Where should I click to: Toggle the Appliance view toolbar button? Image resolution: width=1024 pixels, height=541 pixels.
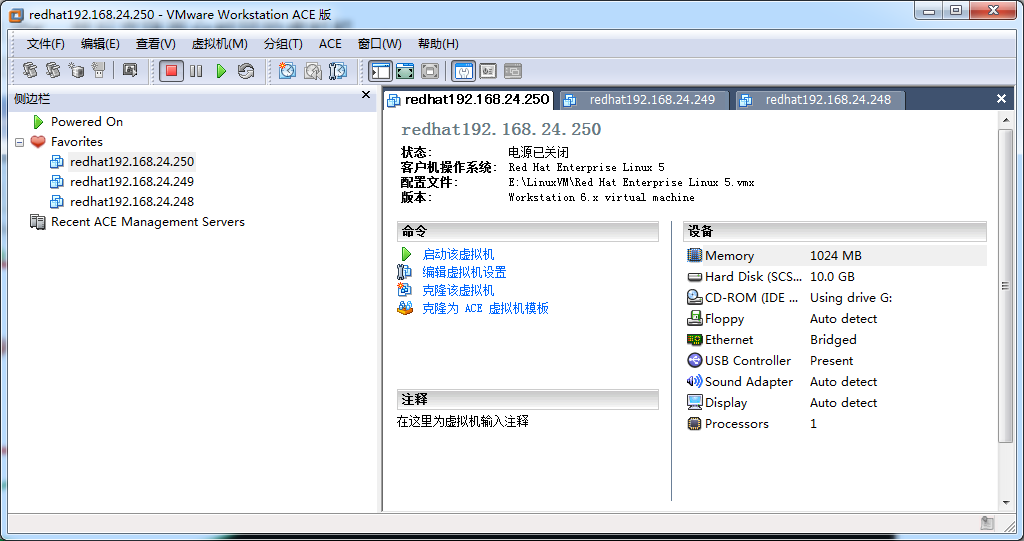488,71
